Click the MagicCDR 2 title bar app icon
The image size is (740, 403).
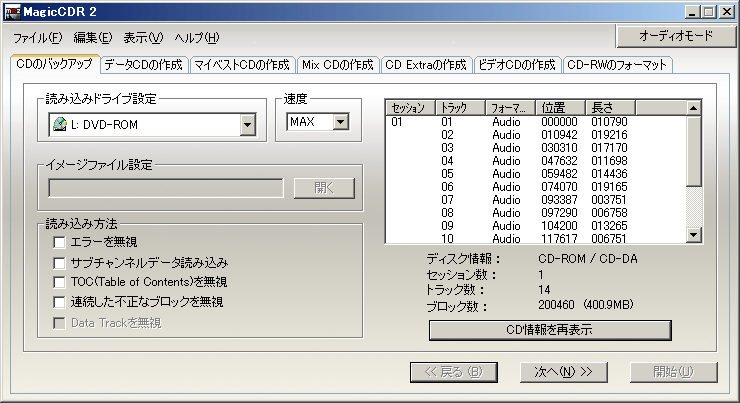pos(13,12)
